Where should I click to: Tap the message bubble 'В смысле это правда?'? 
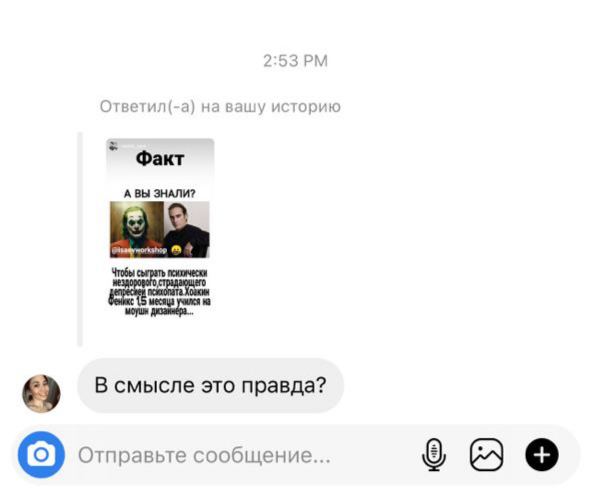(x=210, y=385)
